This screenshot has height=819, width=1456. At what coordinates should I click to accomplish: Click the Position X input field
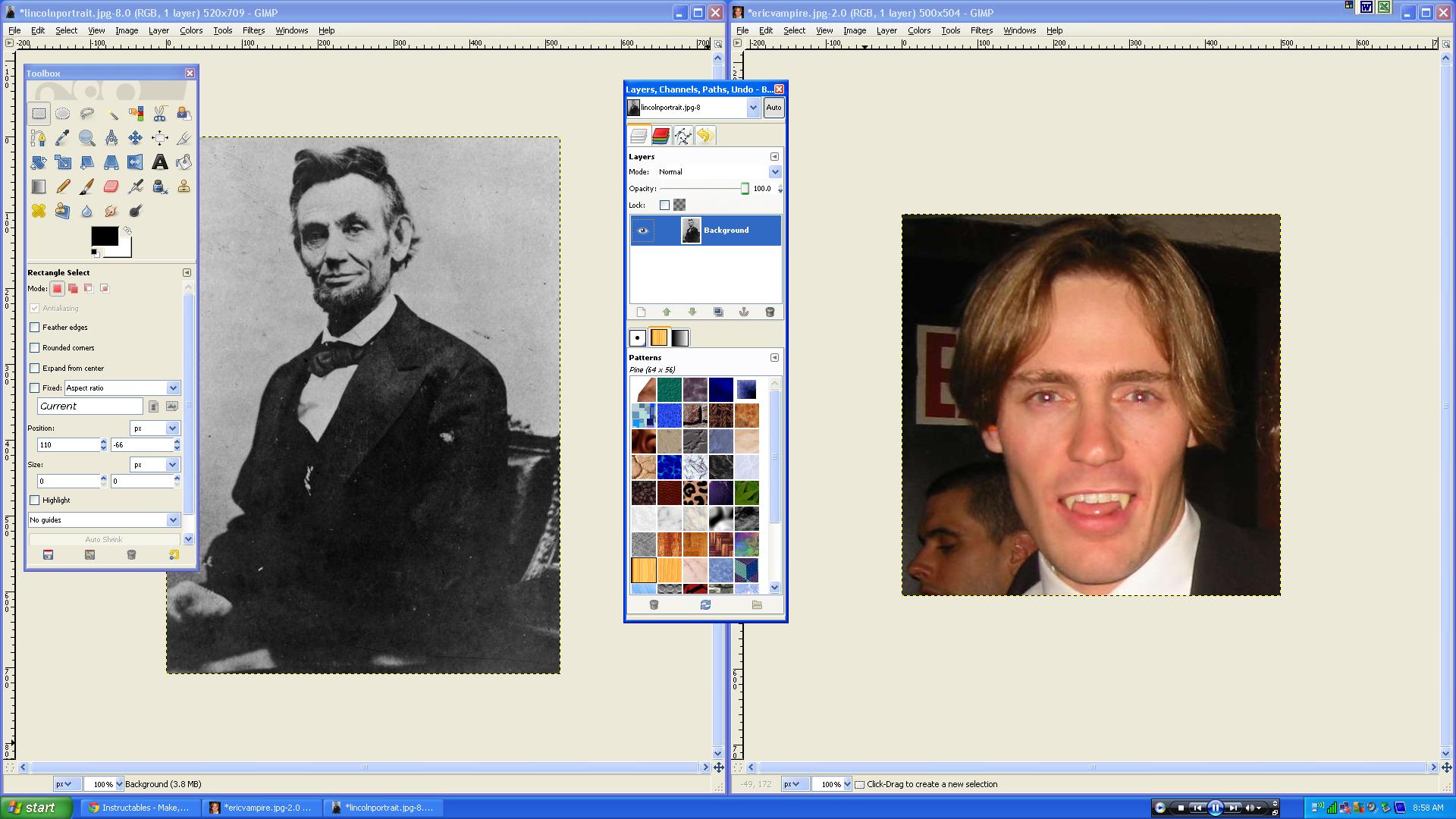(68, 445)
